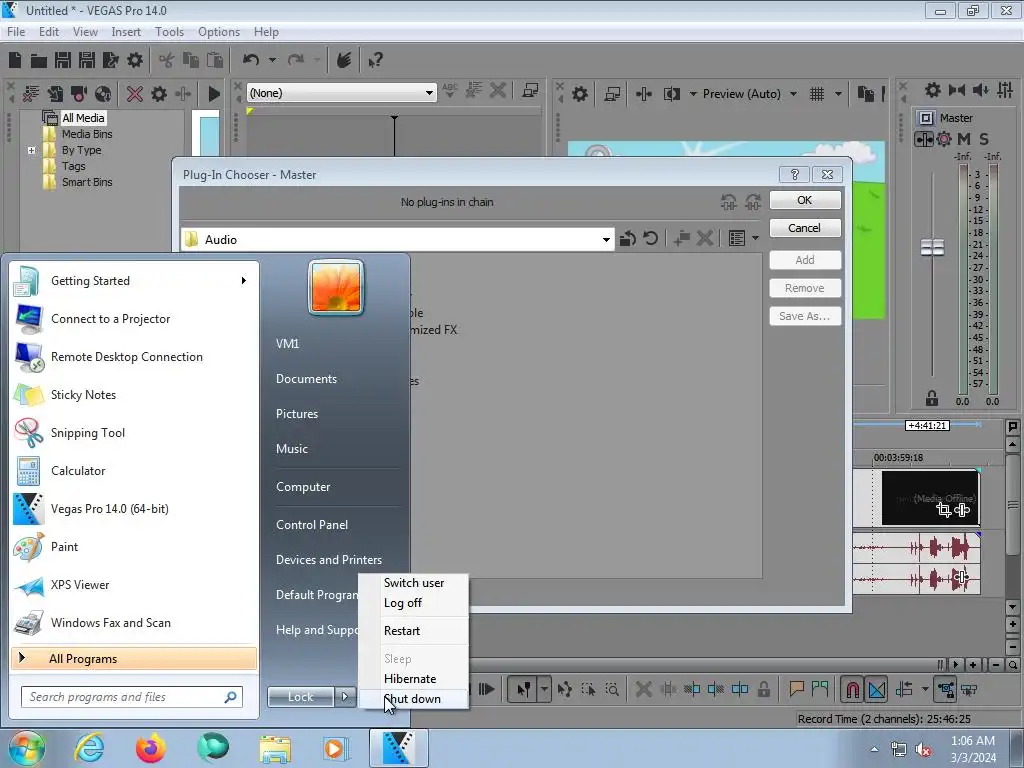The height and width of the screenshot is (768, 1024).
Task: Click Cancel in Plug-In Chooser
Action: [x=805, y=228]
